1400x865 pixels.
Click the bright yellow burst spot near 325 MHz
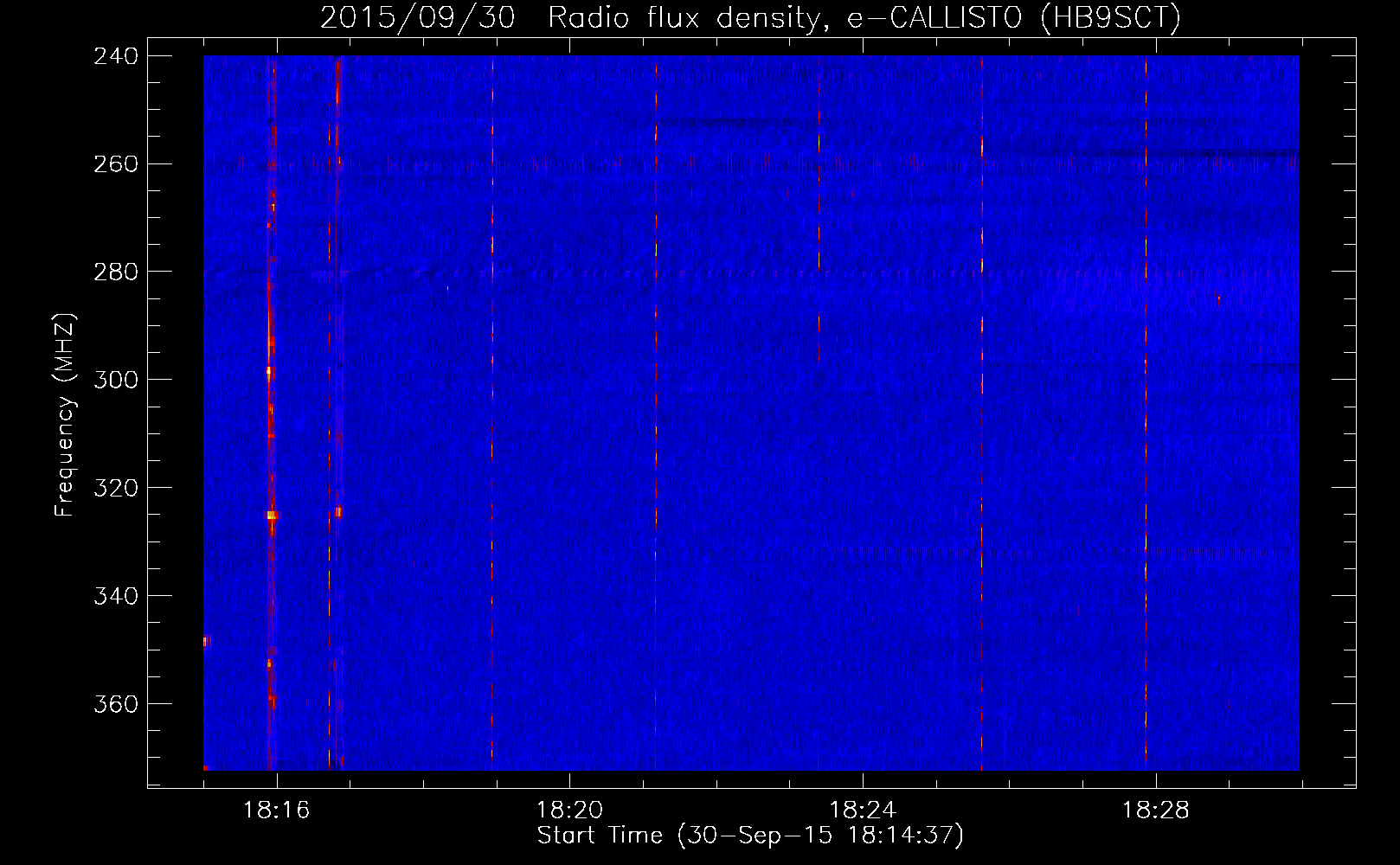tap(272, 515)
